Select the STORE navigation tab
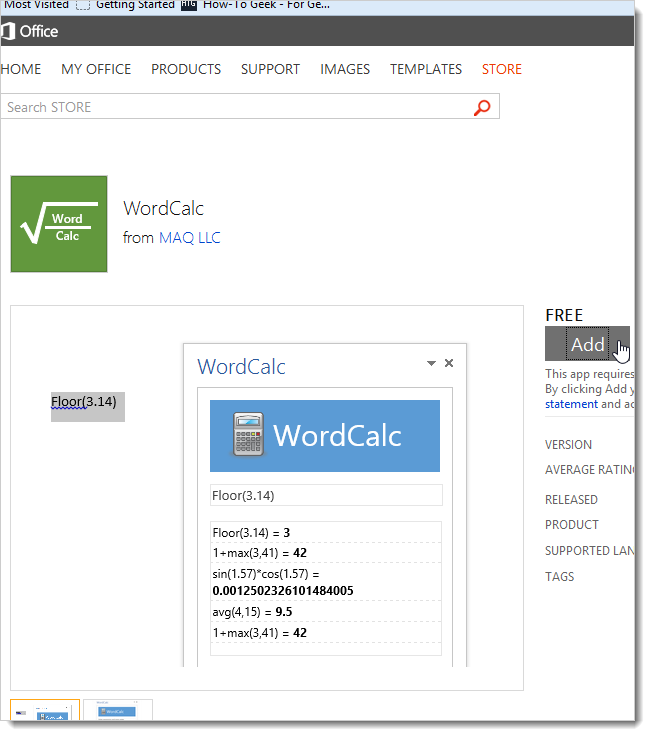Viewport: 650px width, 736px height. [x=502, y=69]
